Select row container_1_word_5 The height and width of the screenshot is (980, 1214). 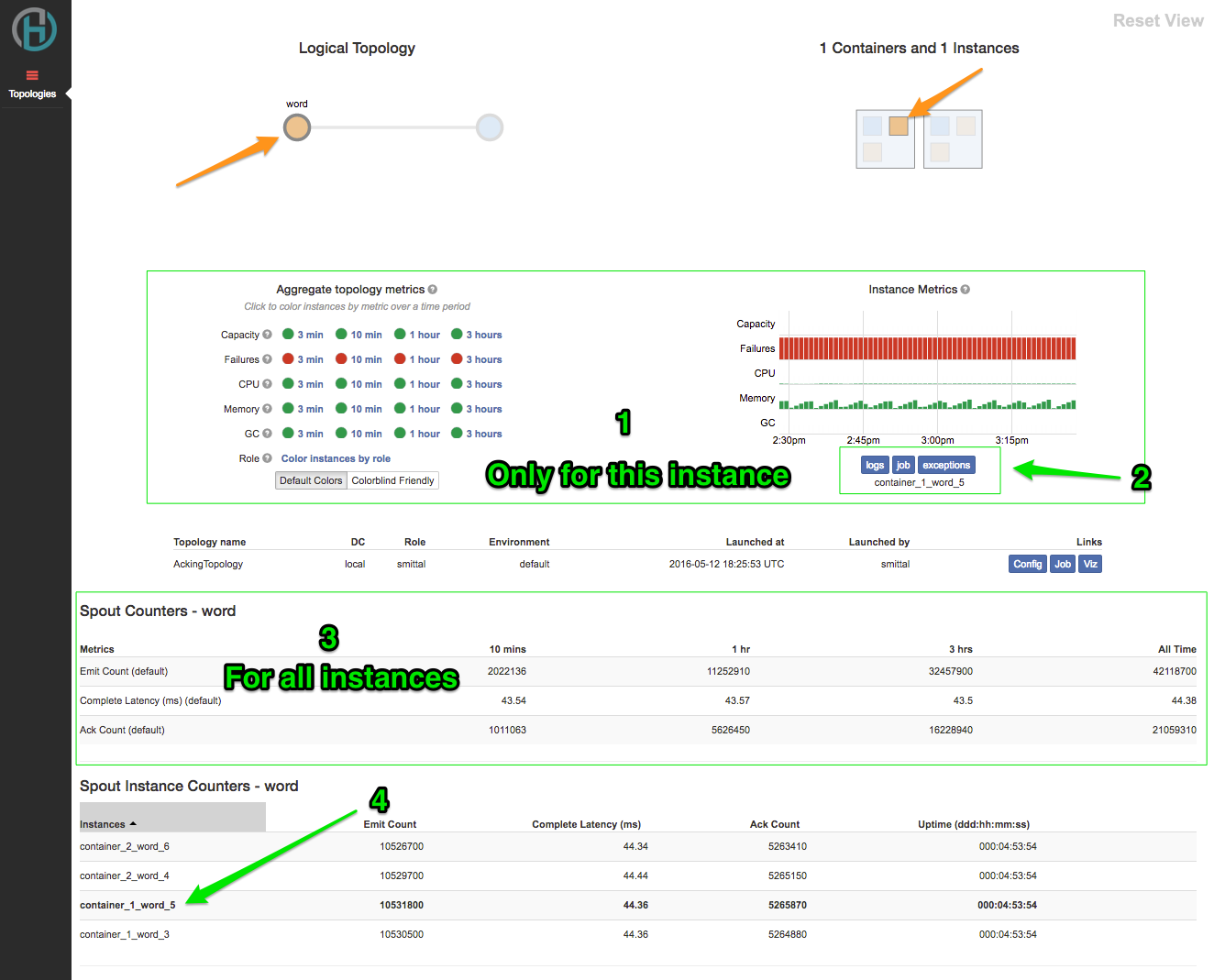(637, 905)
